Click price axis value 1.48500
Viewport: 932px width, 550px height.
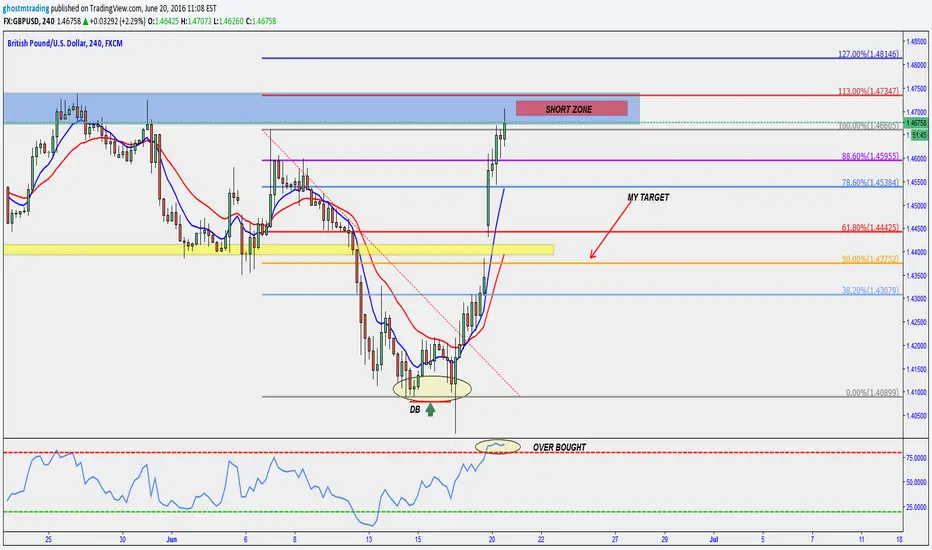(x=917, y=41)
